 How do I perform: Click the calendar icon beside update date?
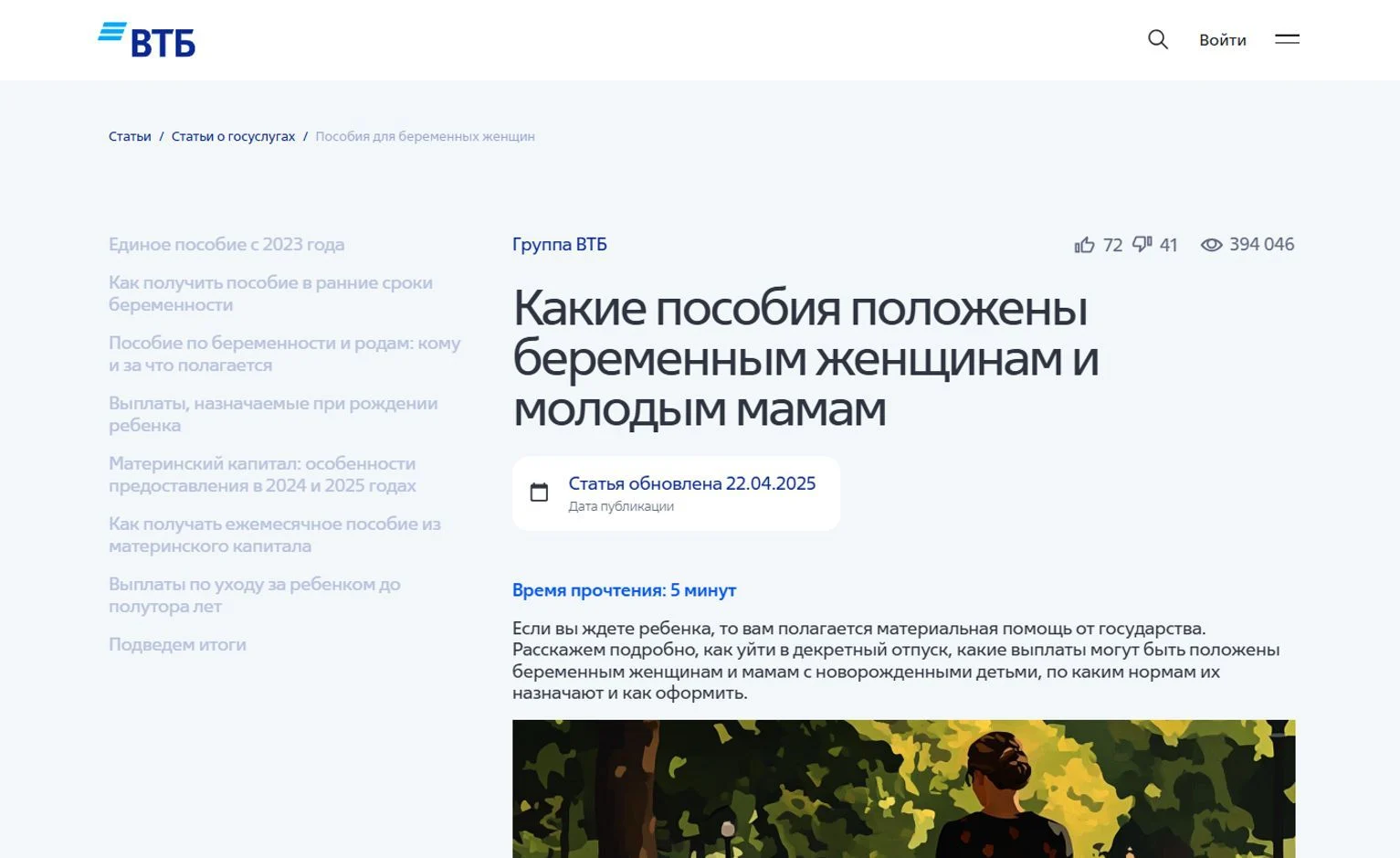coord(540,493)
